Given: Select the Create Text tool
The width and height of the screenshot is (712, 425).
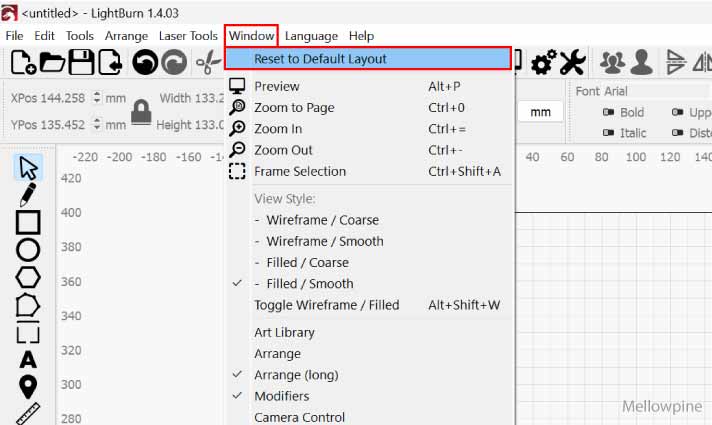Looking at the screenshot, I should (28, 360).
